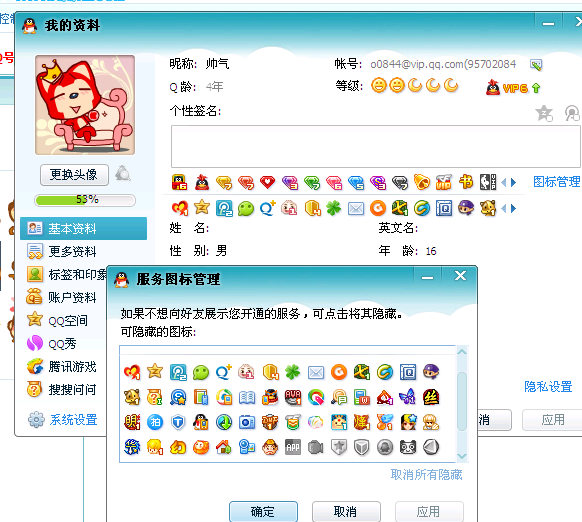
Task: Open the 隐私设置 link
Action: [548, 386]
